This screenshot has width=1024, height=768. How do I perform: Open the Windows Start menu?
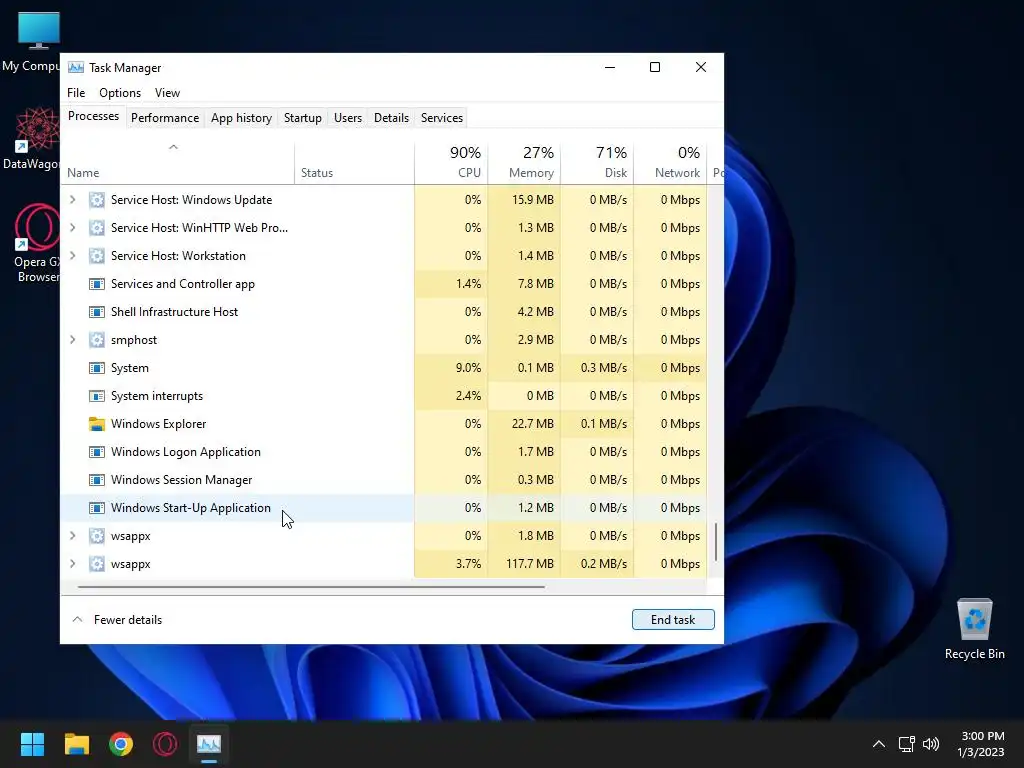tap(32, 744)
